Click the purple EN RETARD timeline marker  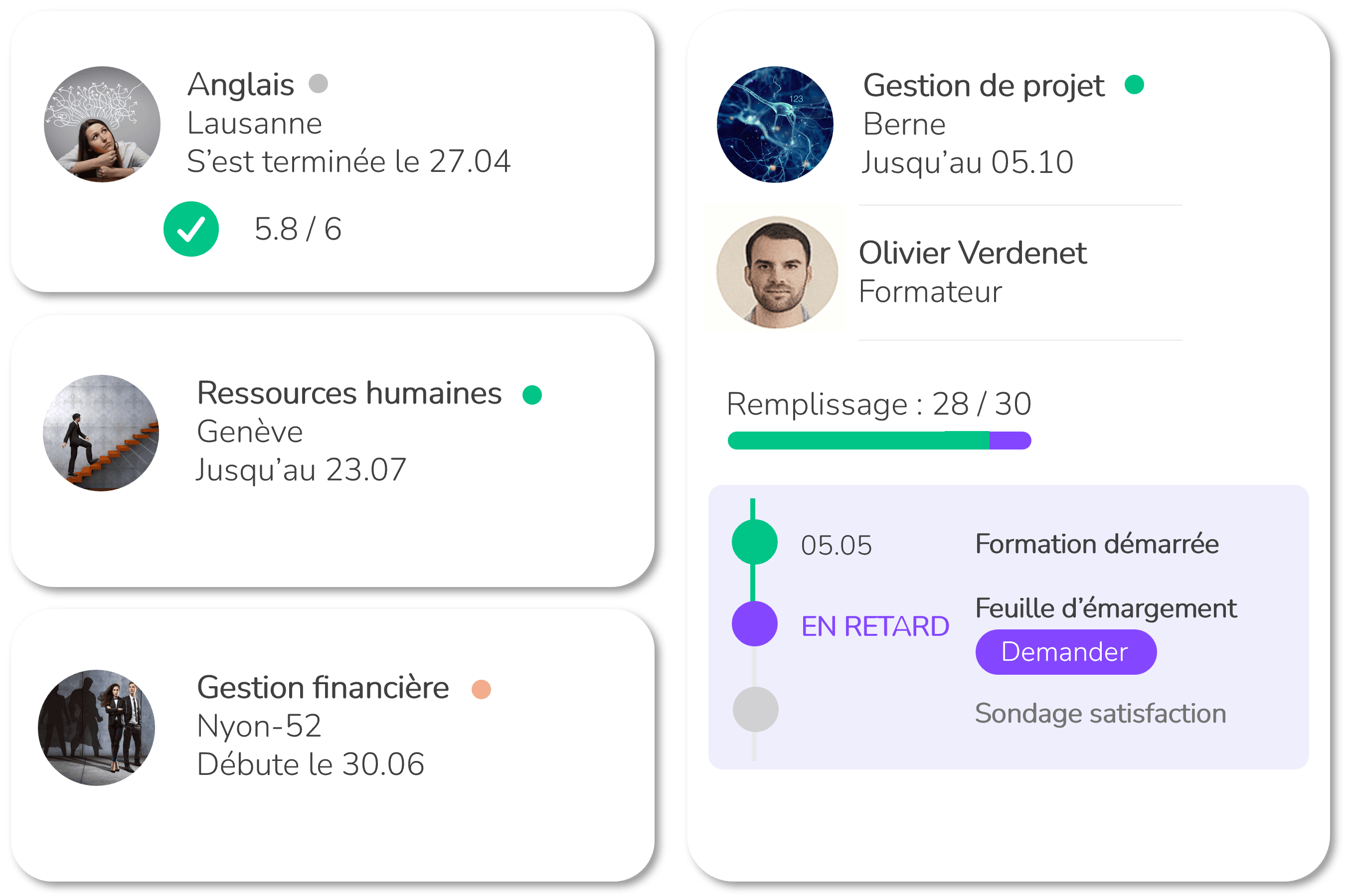click(755, 624)
